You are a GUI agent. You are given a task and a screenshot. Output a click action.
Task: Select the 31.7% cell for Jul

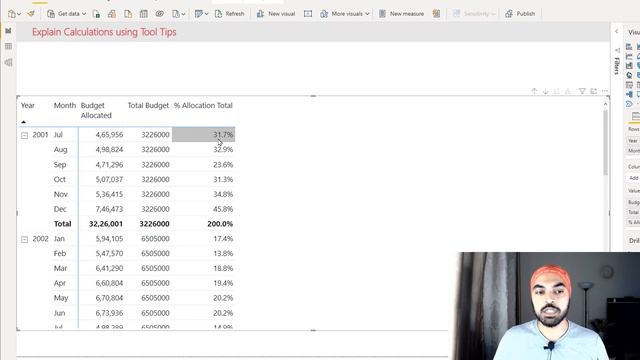[x=204, y=134]
